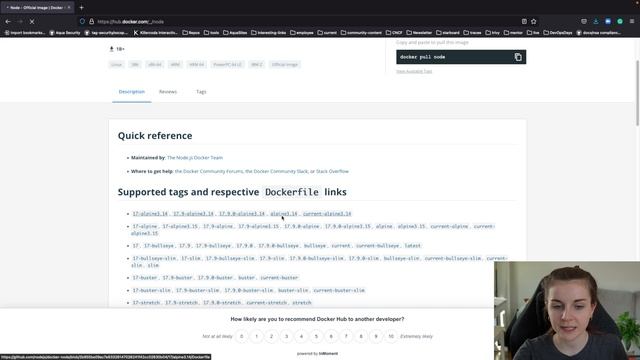The image size is (640, 360).
Task: Expand the Newsletter bookmark folder
Action: (419, 33)
